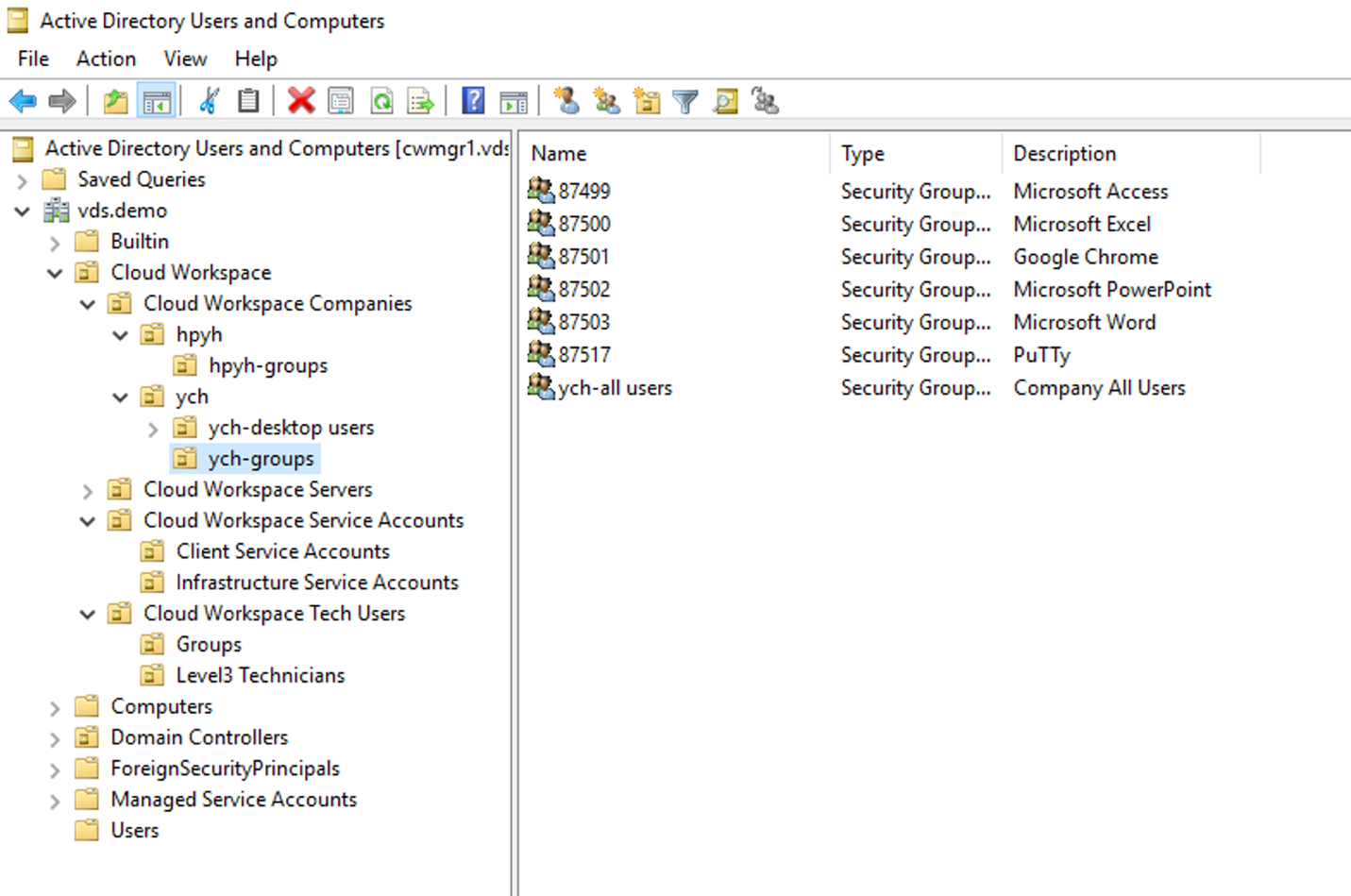Expand the Saved Queries node
The height and width of the screenshot is (896, 1351).
pyautogui.click(x=23, y=180)
